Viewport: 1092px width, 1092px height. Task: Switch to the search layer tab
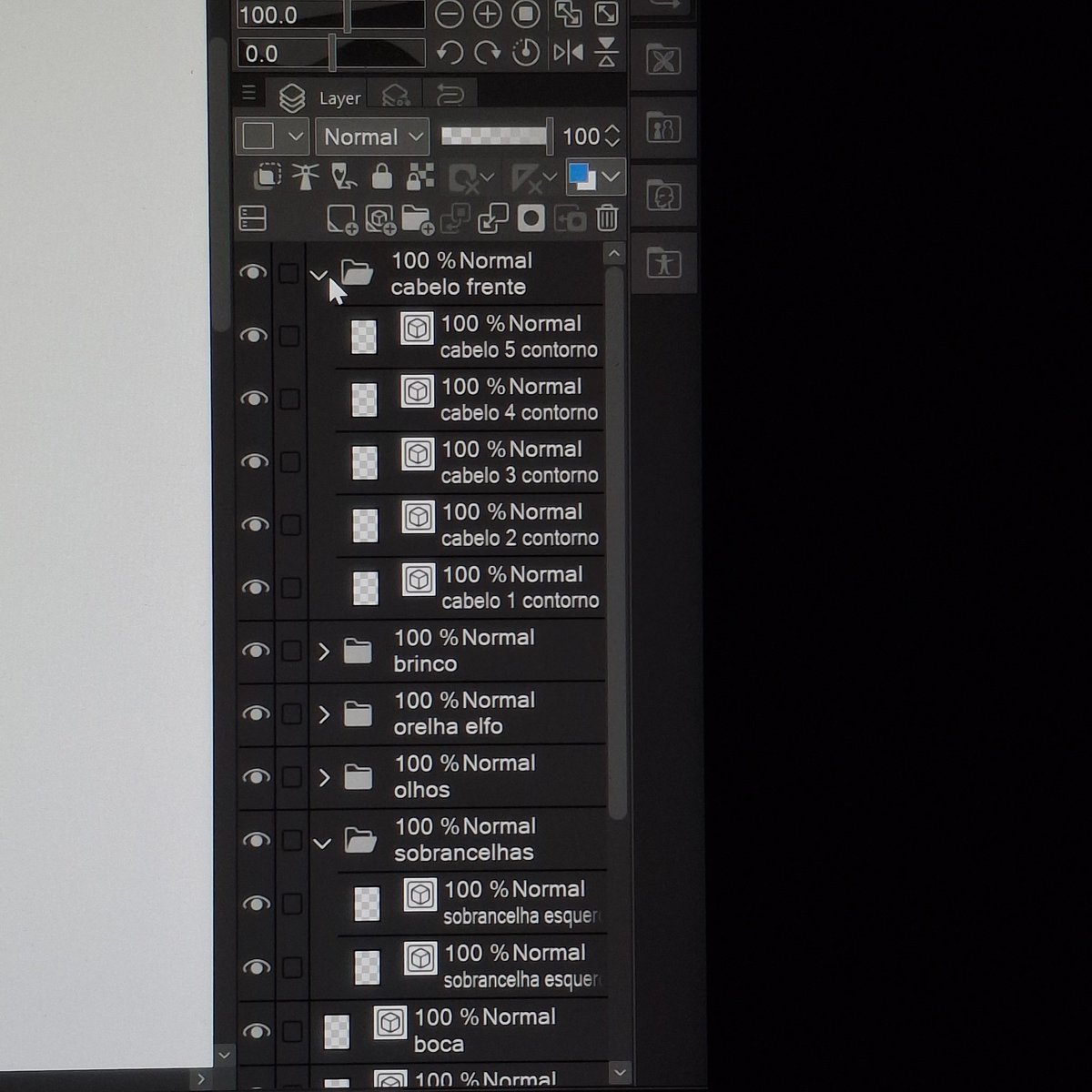[x=396, y=96]
